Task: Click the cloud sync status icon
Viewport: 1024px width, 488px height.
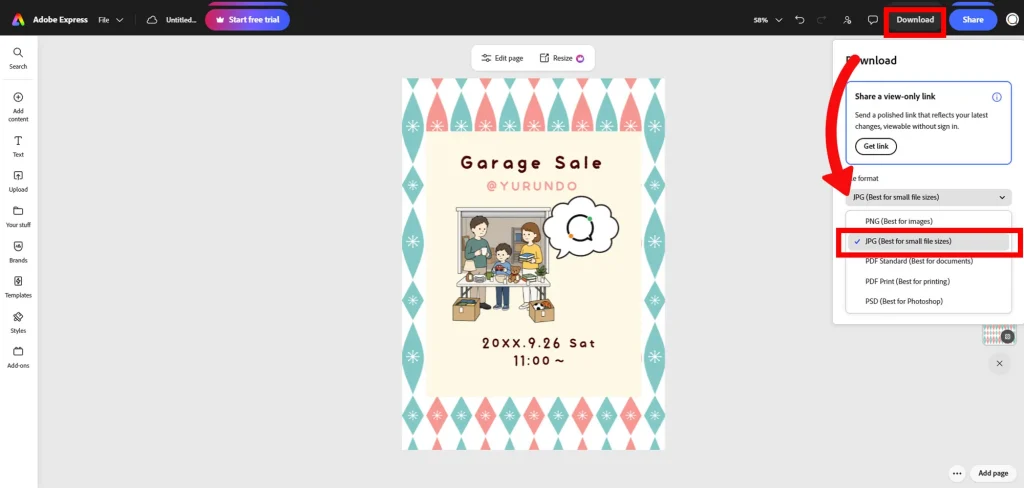Action: (x=152, y=20)
